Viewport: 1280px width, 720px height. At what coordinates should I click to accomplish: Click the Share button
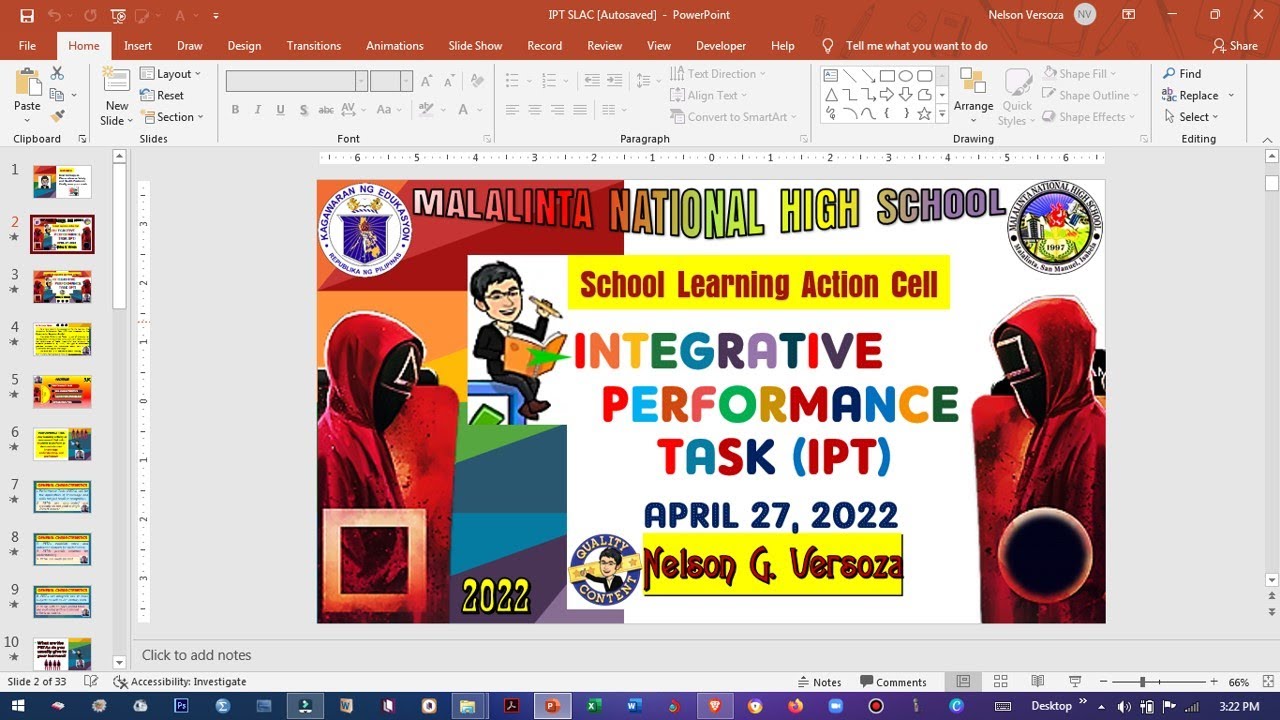click(x=1235, y=46)
